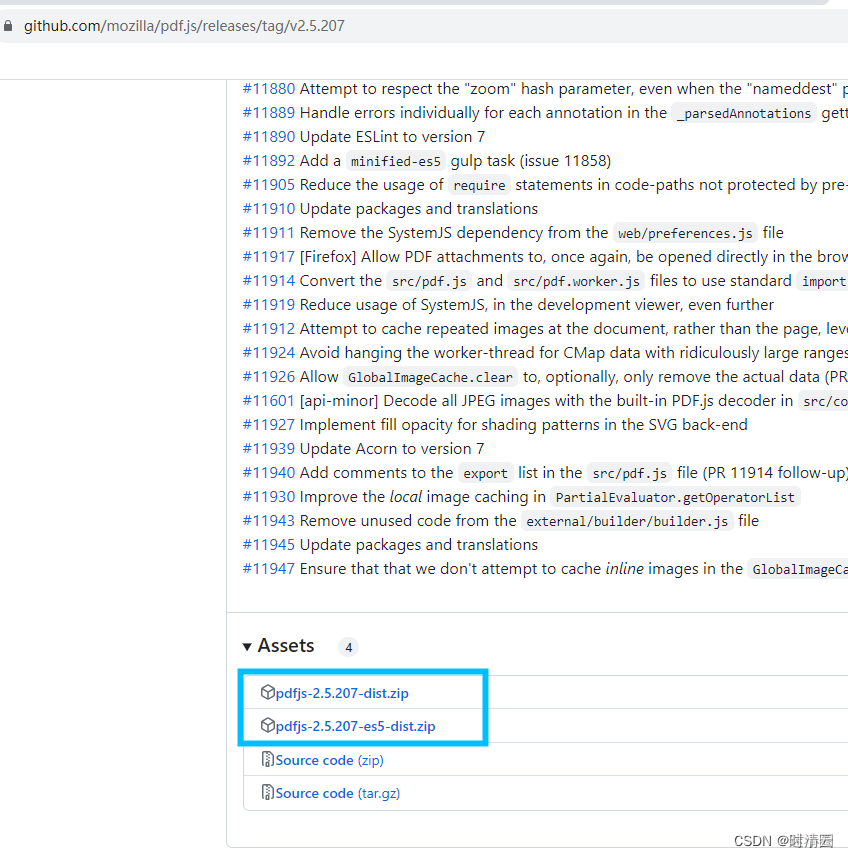Screen dimensions: 848x857
Task: Open pull request #11947 link
Action: [269, 569]
